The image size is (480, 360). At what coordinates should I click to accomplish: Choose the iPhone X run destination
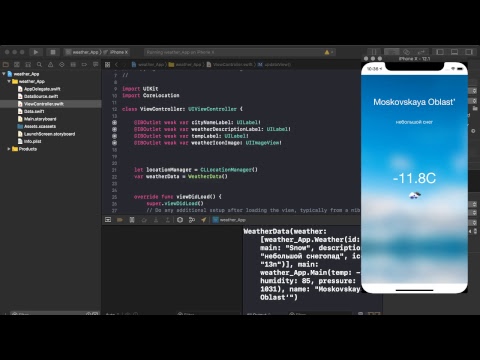pos(116,52)
